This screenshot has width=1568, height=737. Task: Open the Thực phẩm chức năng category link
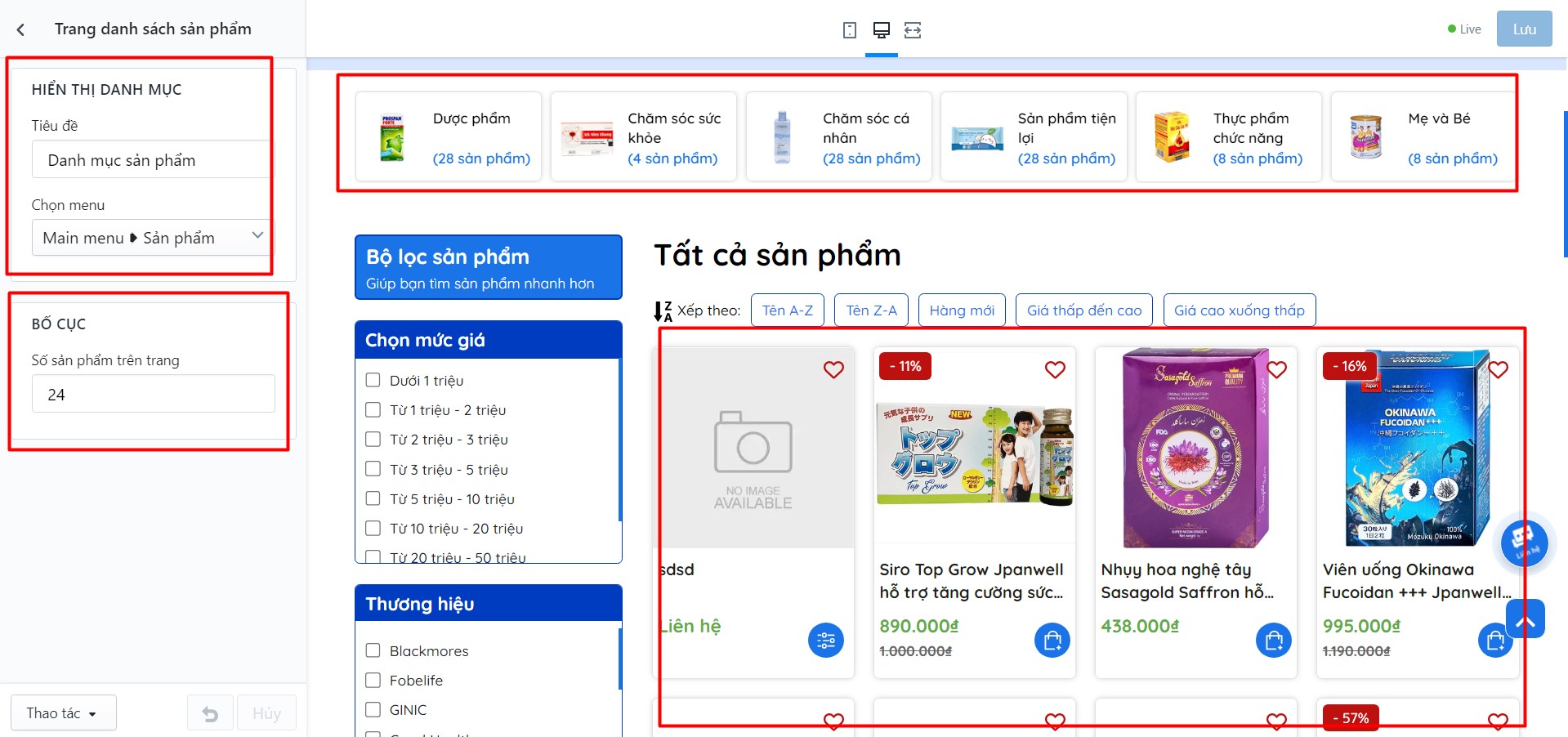1251,128
